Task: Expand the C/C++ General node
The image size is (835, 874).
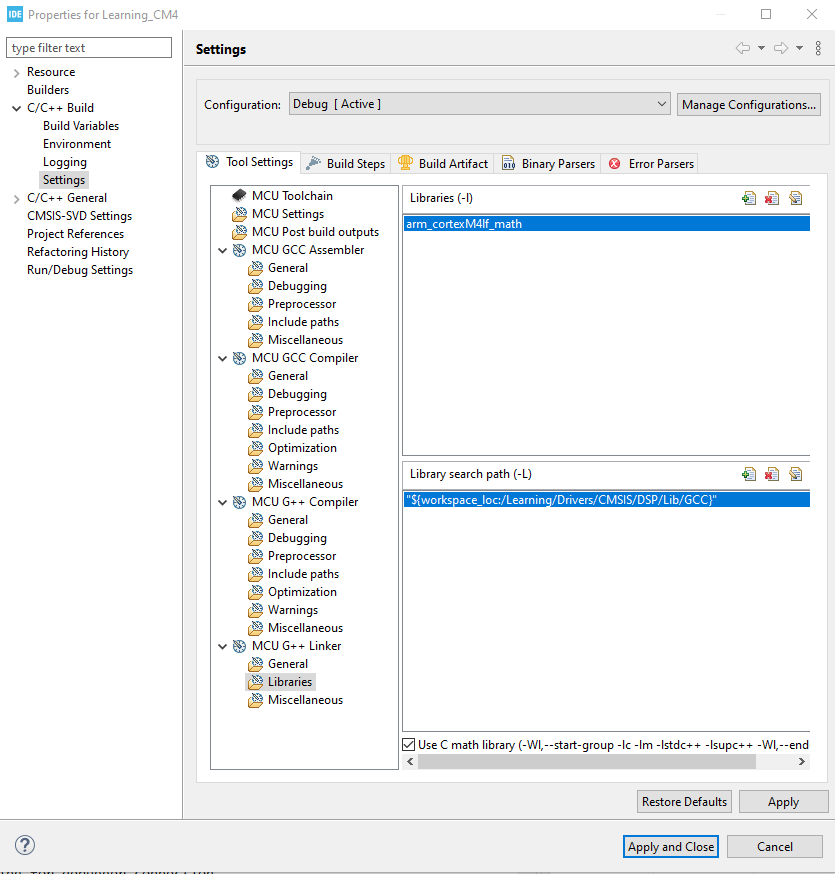Action: (x=16, y=198)
